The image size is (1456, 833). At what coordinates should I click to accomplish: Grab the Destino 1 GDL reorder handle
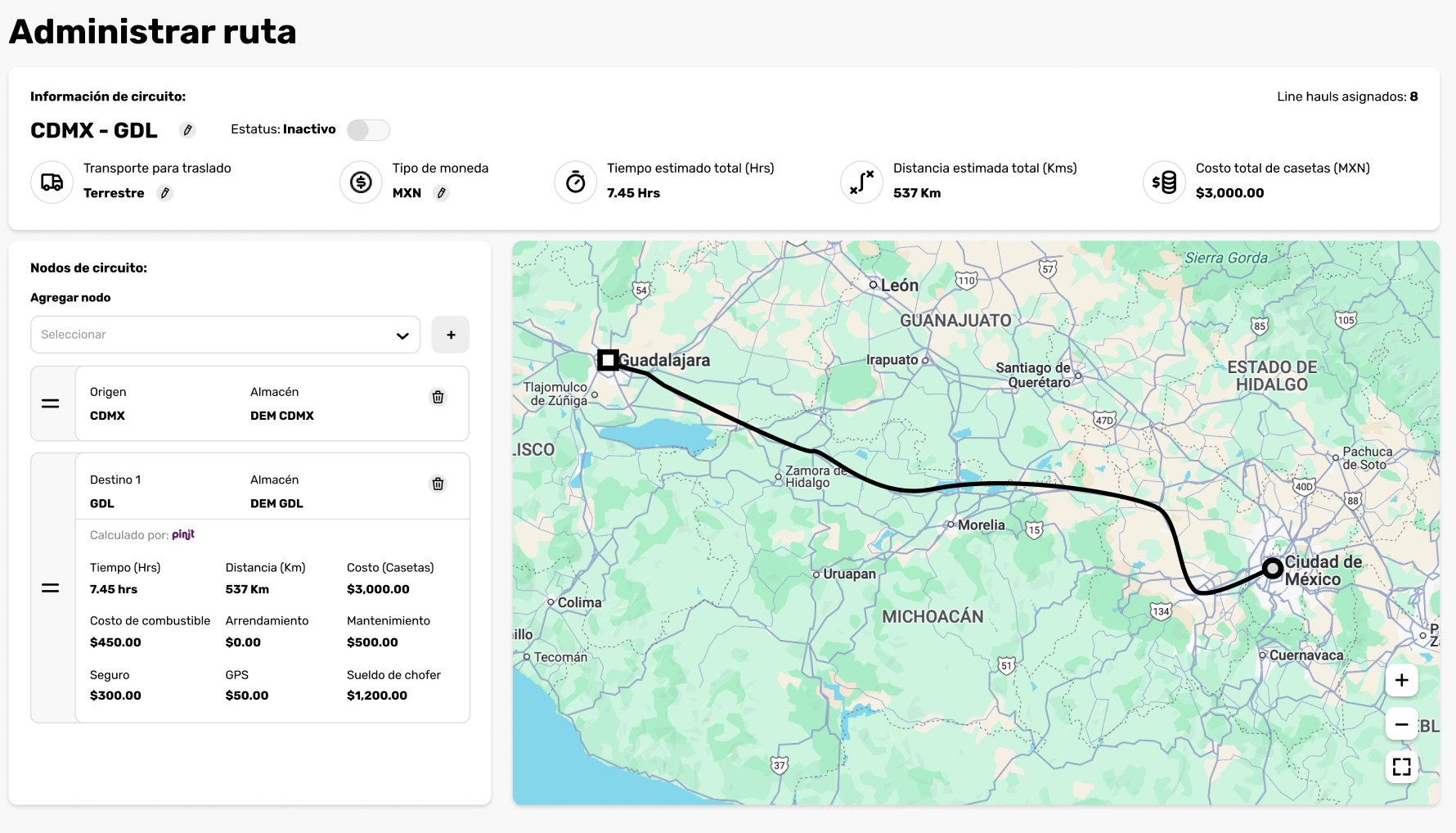pyautogui.click(x=51, y=588)
